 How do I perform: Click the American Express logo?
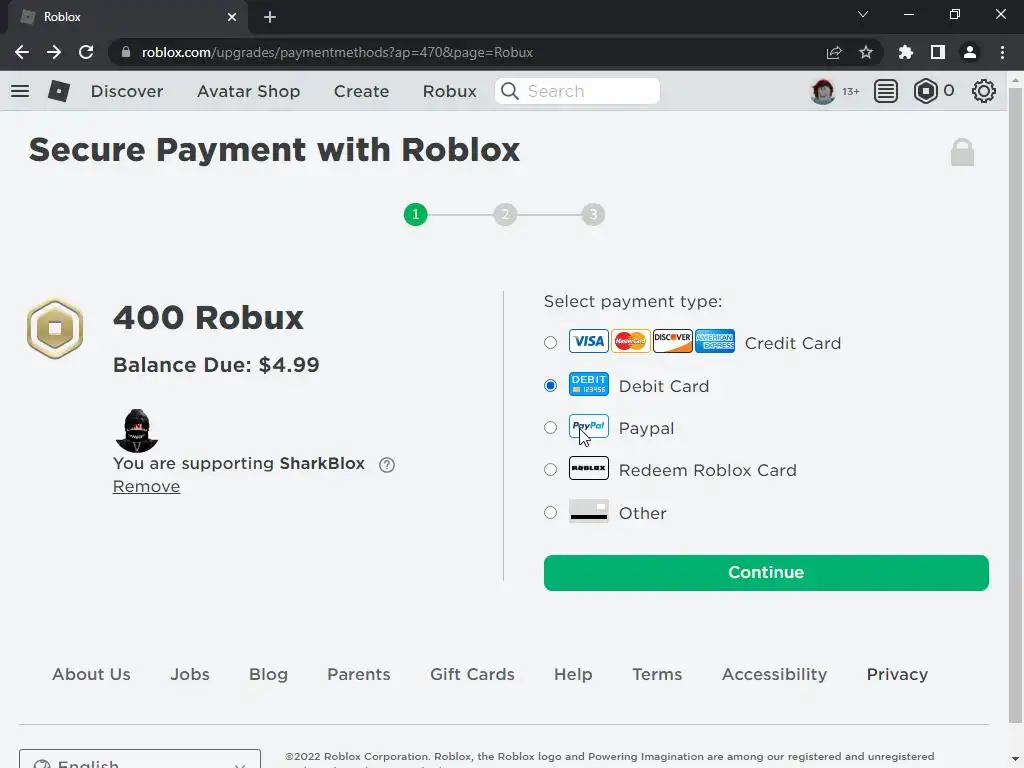[714, 341]
